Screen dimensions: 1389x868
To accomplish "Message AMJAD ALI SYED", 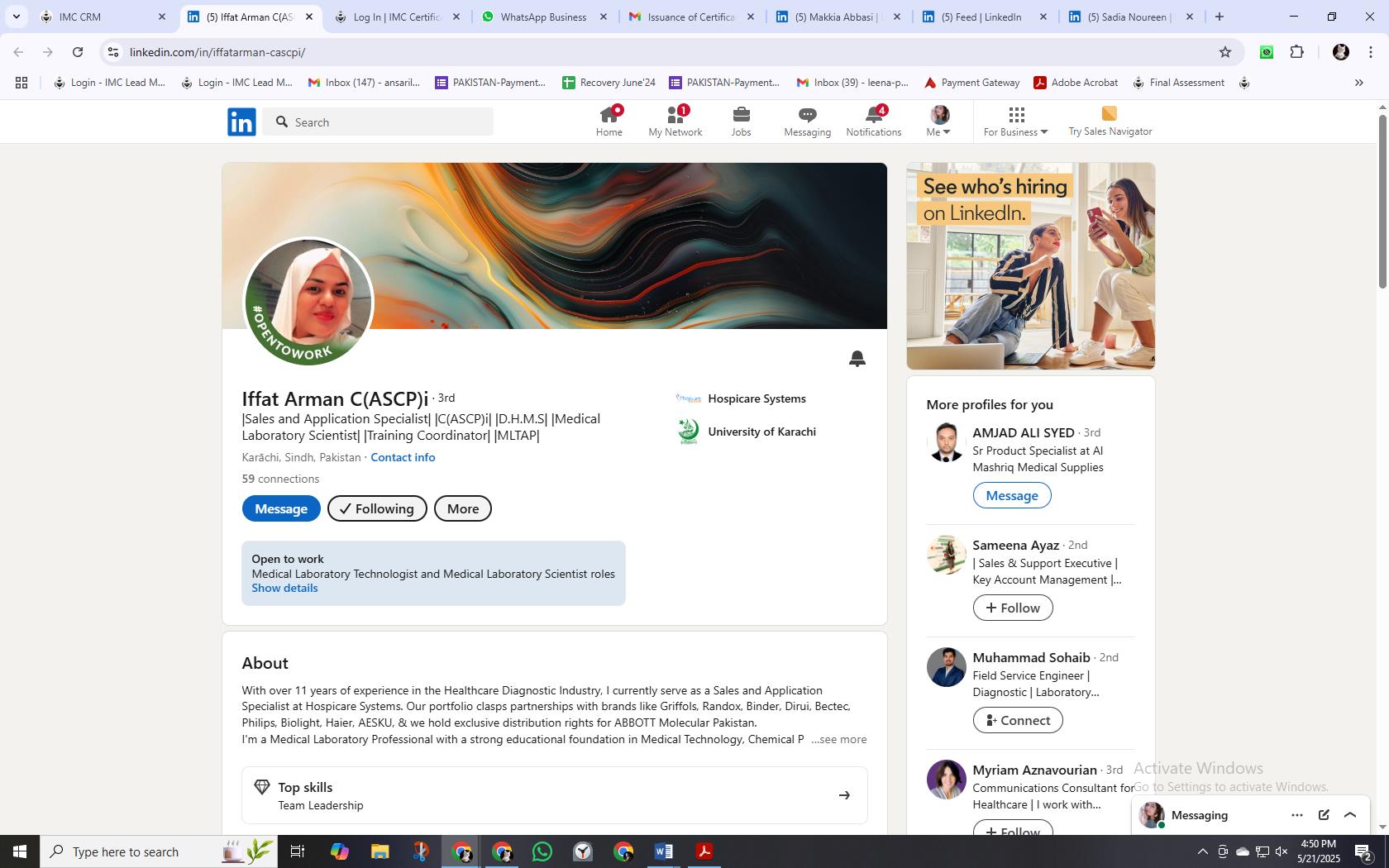I will (x=1012, y=495).
